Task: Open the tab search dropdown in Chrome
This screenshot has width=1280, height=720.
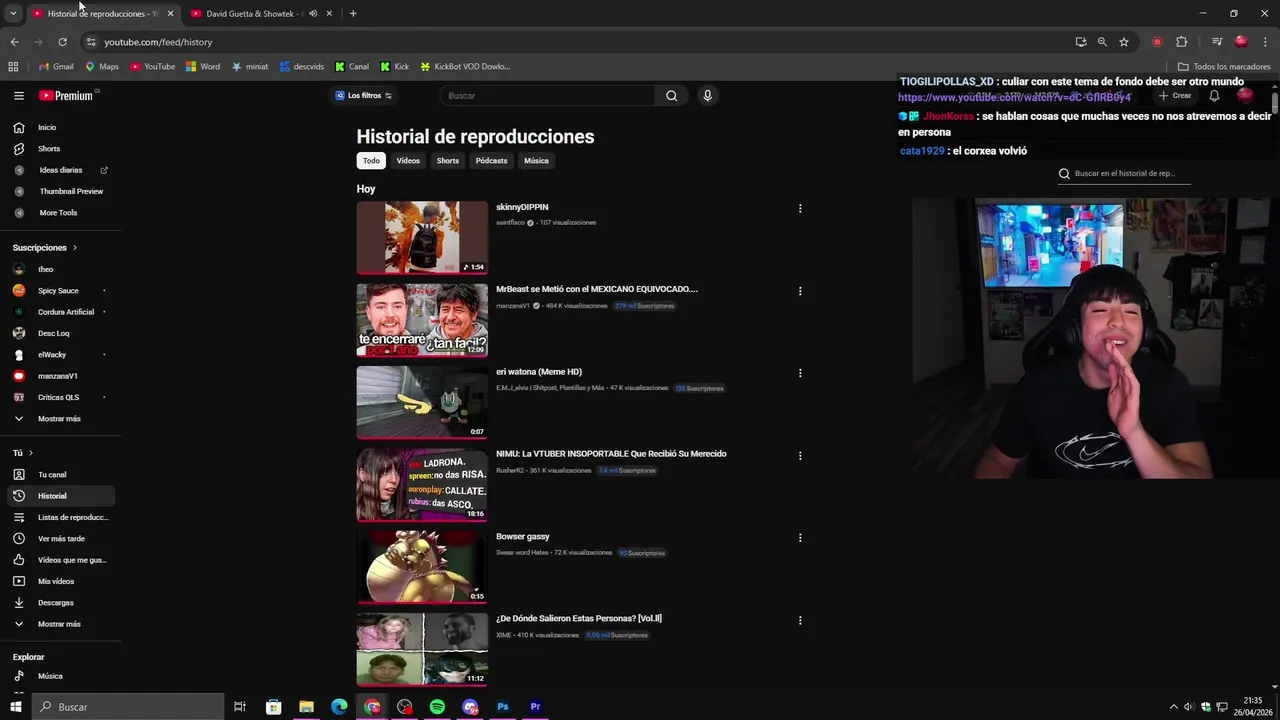Action: coord(13,14)
